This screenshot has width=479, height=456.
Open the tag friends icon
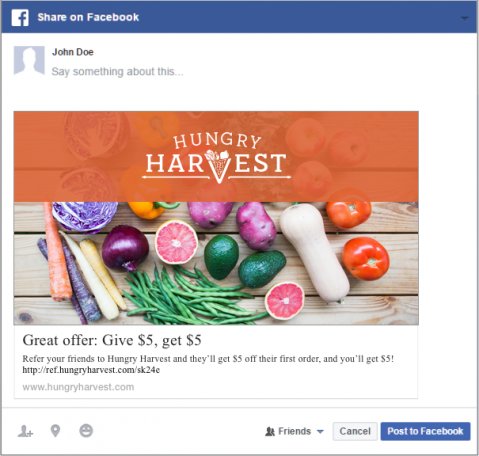[x=25, y=431]
